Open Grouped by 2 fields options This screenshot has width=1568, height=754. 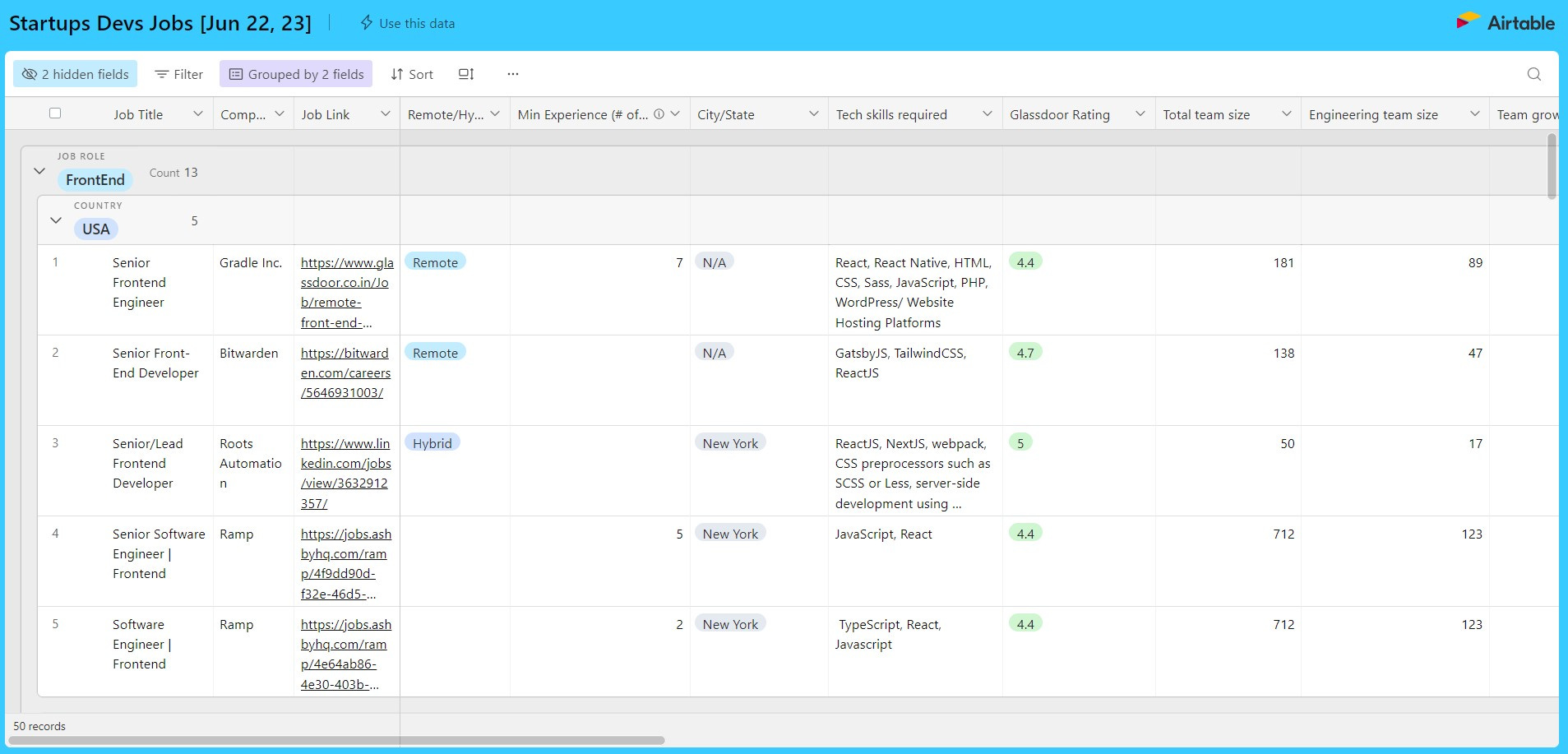pyautogui.click(x=296, y=74)
